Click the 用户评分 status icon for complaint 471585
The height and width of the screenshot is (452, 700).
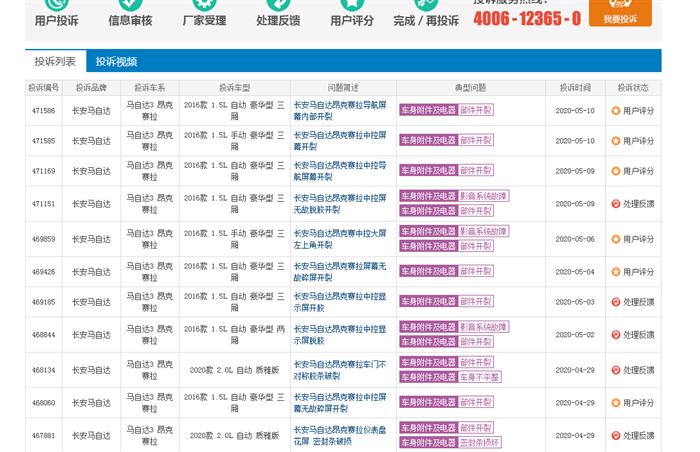616,141
